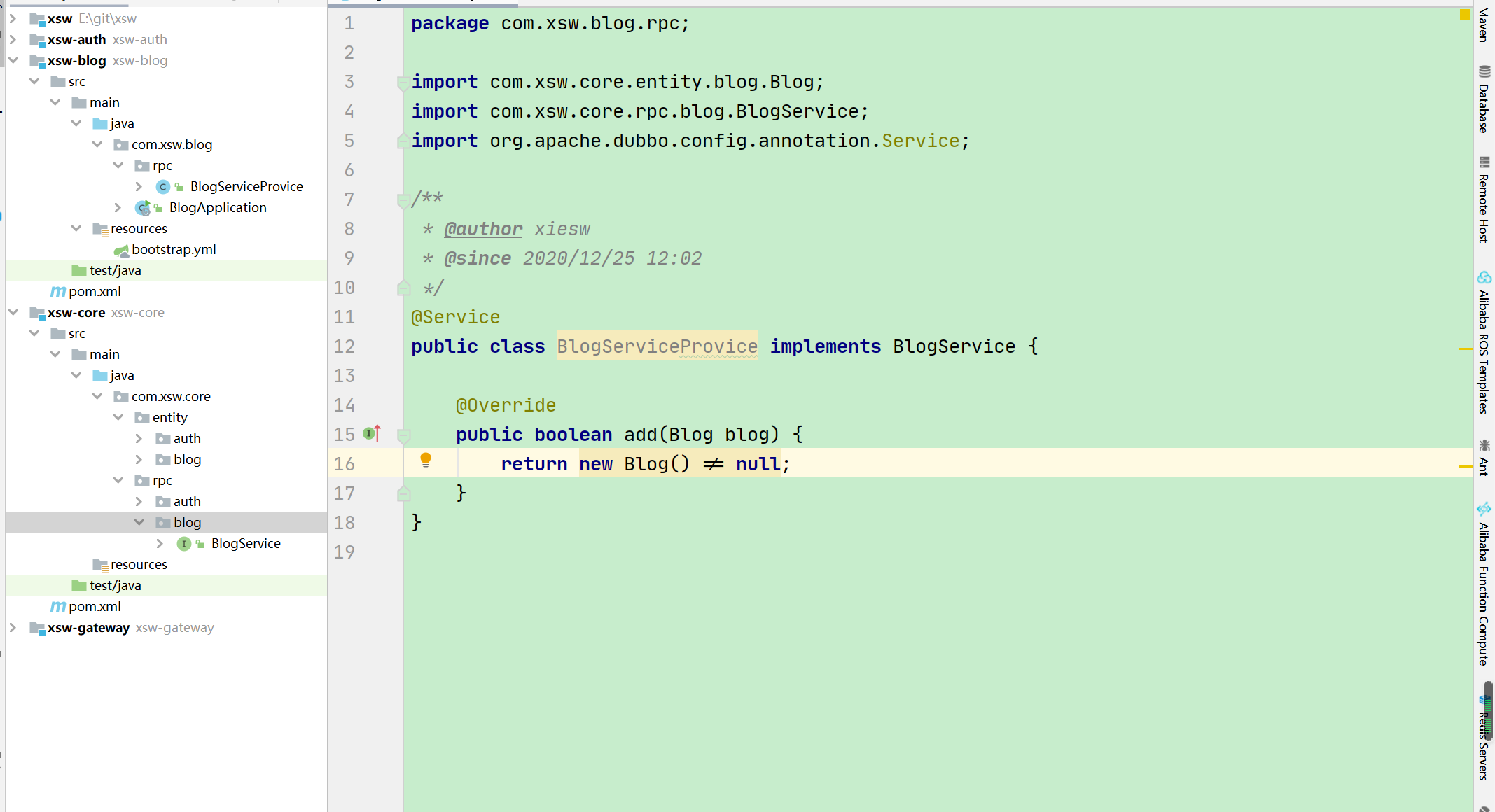This screenshot has height=812, width=1495.
Task: Select BlogService interface in the project tree
Action: (x=245, y=544)
